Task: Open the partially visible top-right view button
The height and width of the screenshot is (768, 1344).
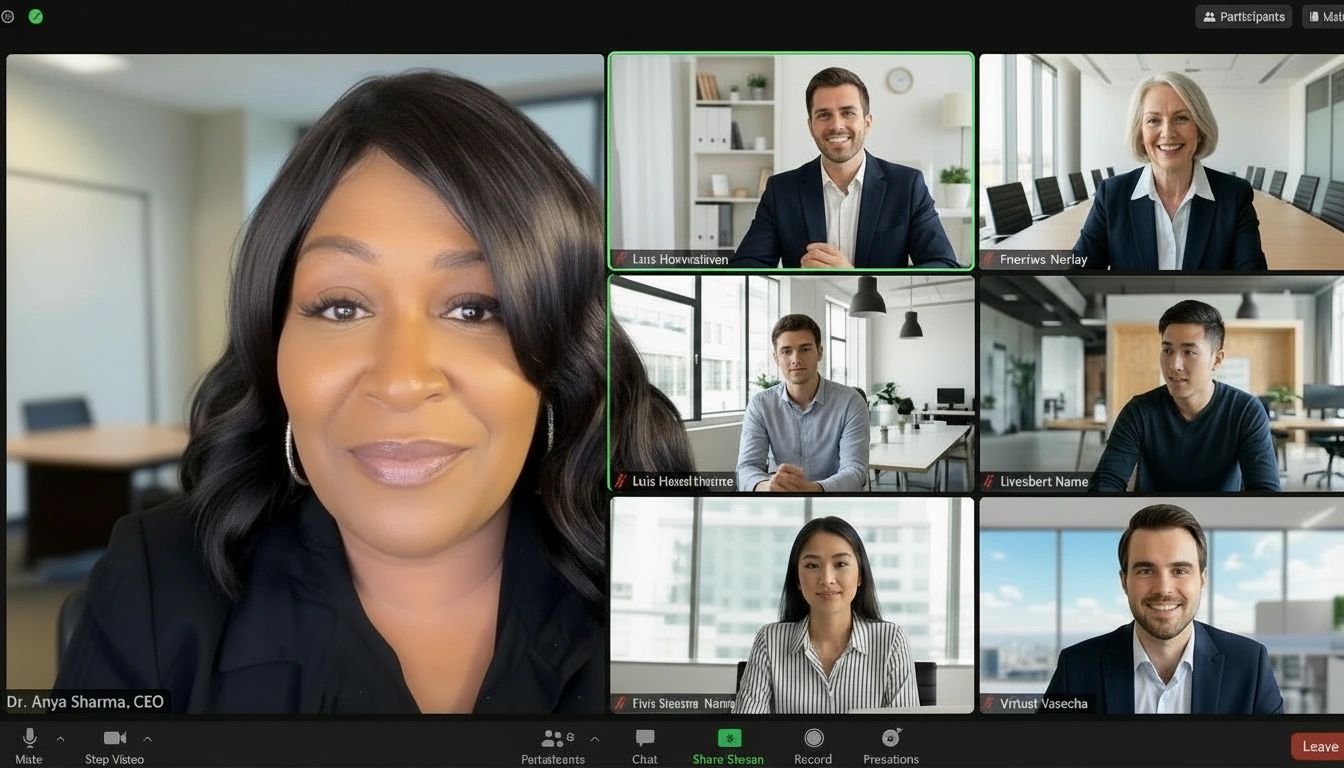Action: [1324, 17]
